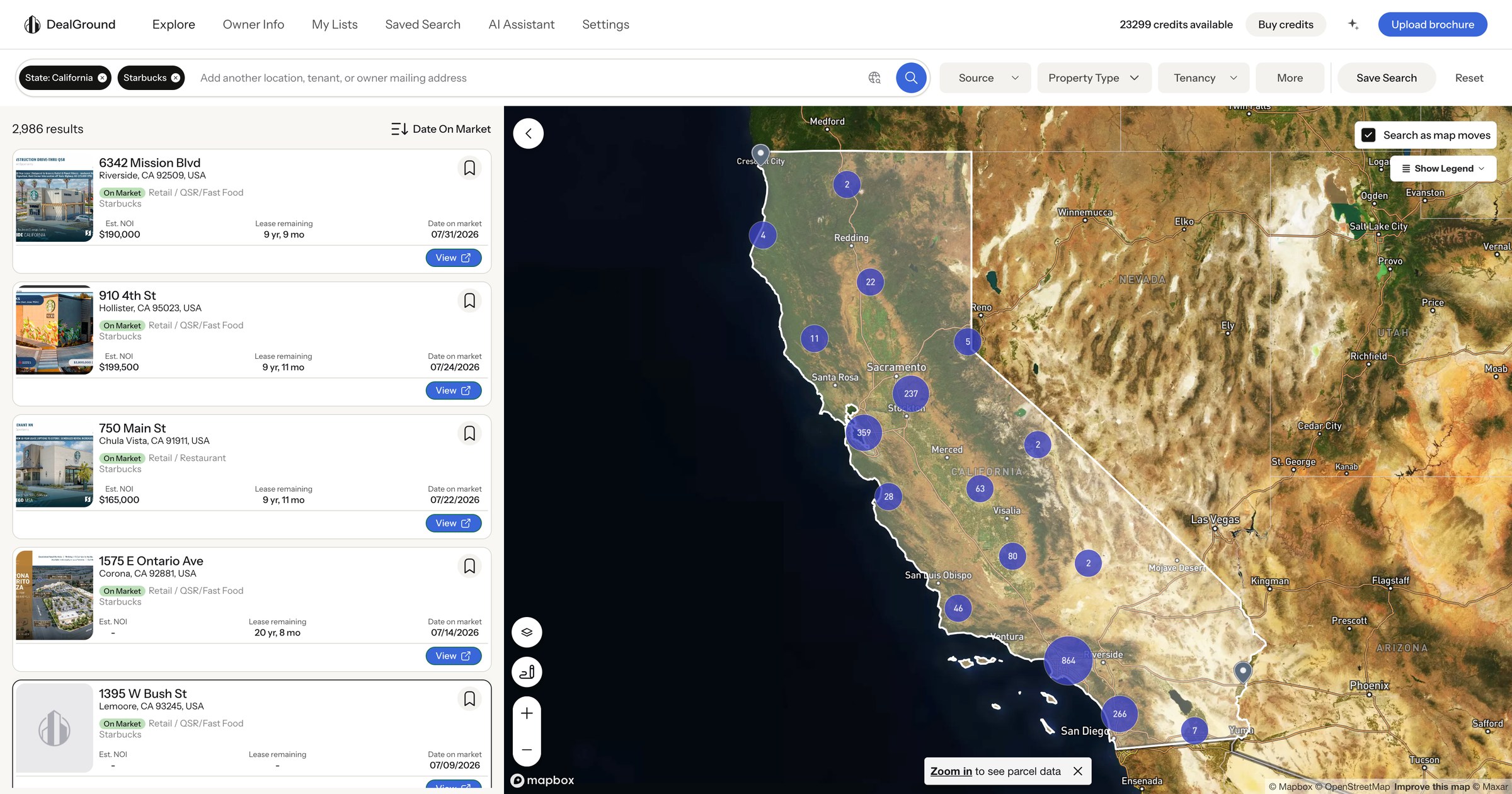Viewport: 1512px width, 794px height.
Task: Click the 864 cluster near Riverside
Action: 1068,661
